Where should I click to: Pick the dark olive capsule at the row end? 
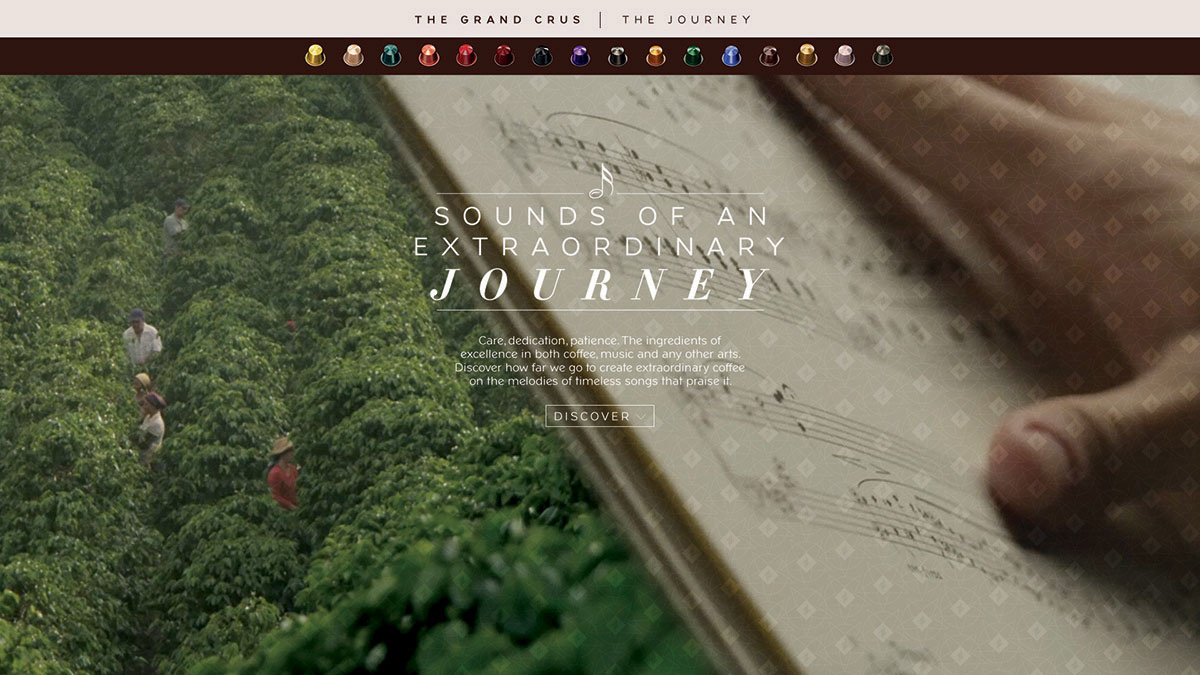pyautogui.click(x=882, y=56)
